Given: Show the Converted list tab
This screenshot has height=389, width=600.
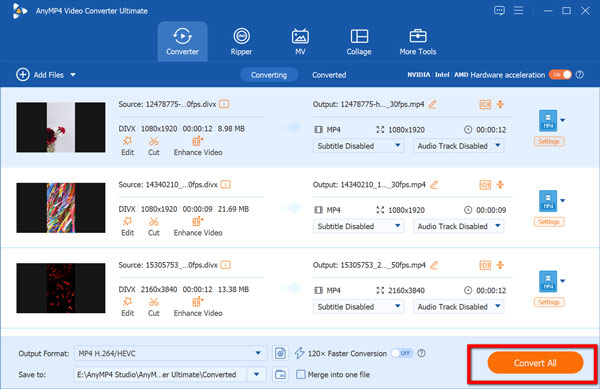Looking at the screenshot, I should click(x=329, y=75).
